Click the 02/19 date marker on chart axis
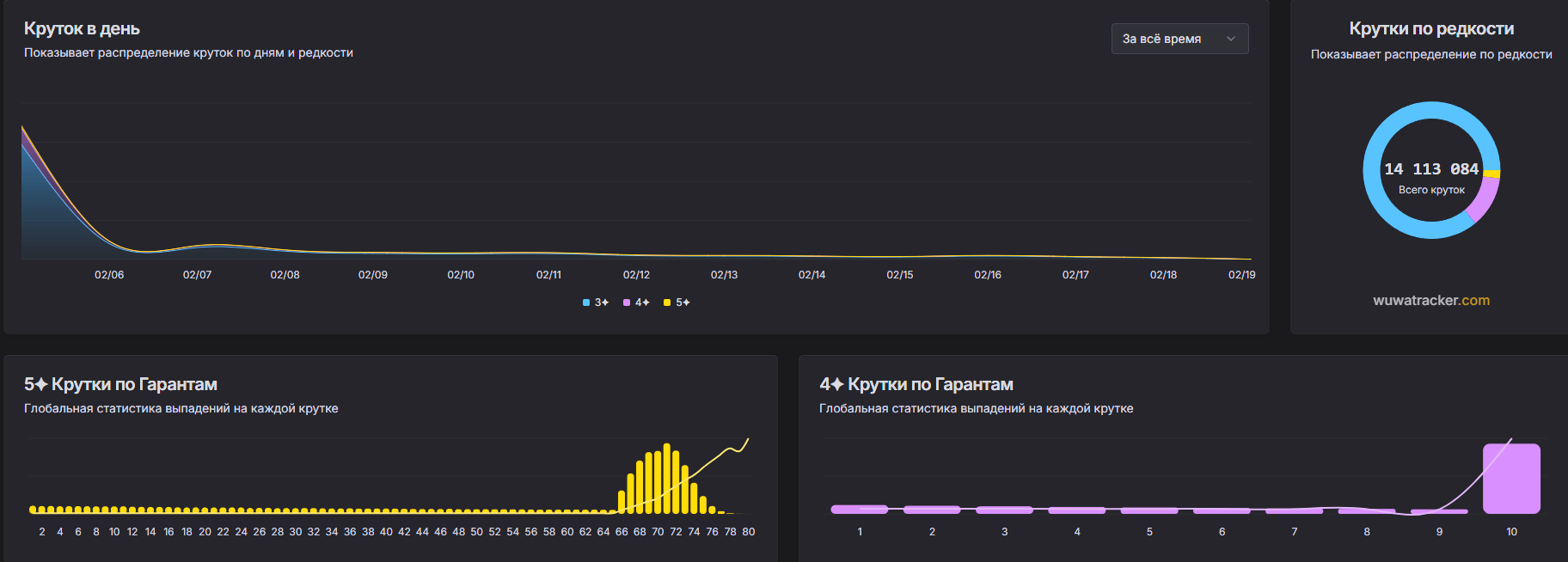Image resolution: width=1568 pixels, height=562 pixels. (1241, 275)
